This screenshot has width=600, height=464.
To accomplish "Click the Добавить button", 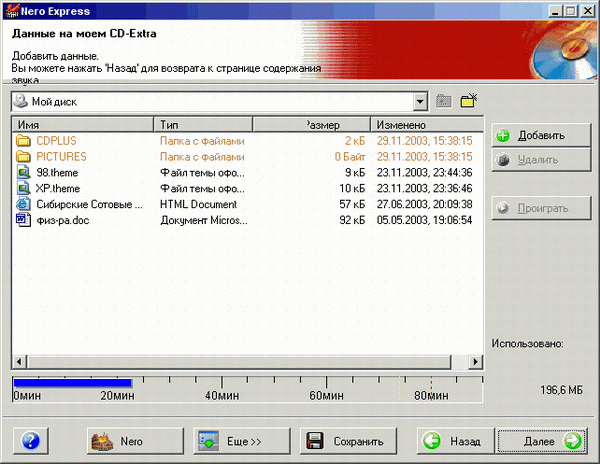I will pyautogui.click(x=541, y=135).
